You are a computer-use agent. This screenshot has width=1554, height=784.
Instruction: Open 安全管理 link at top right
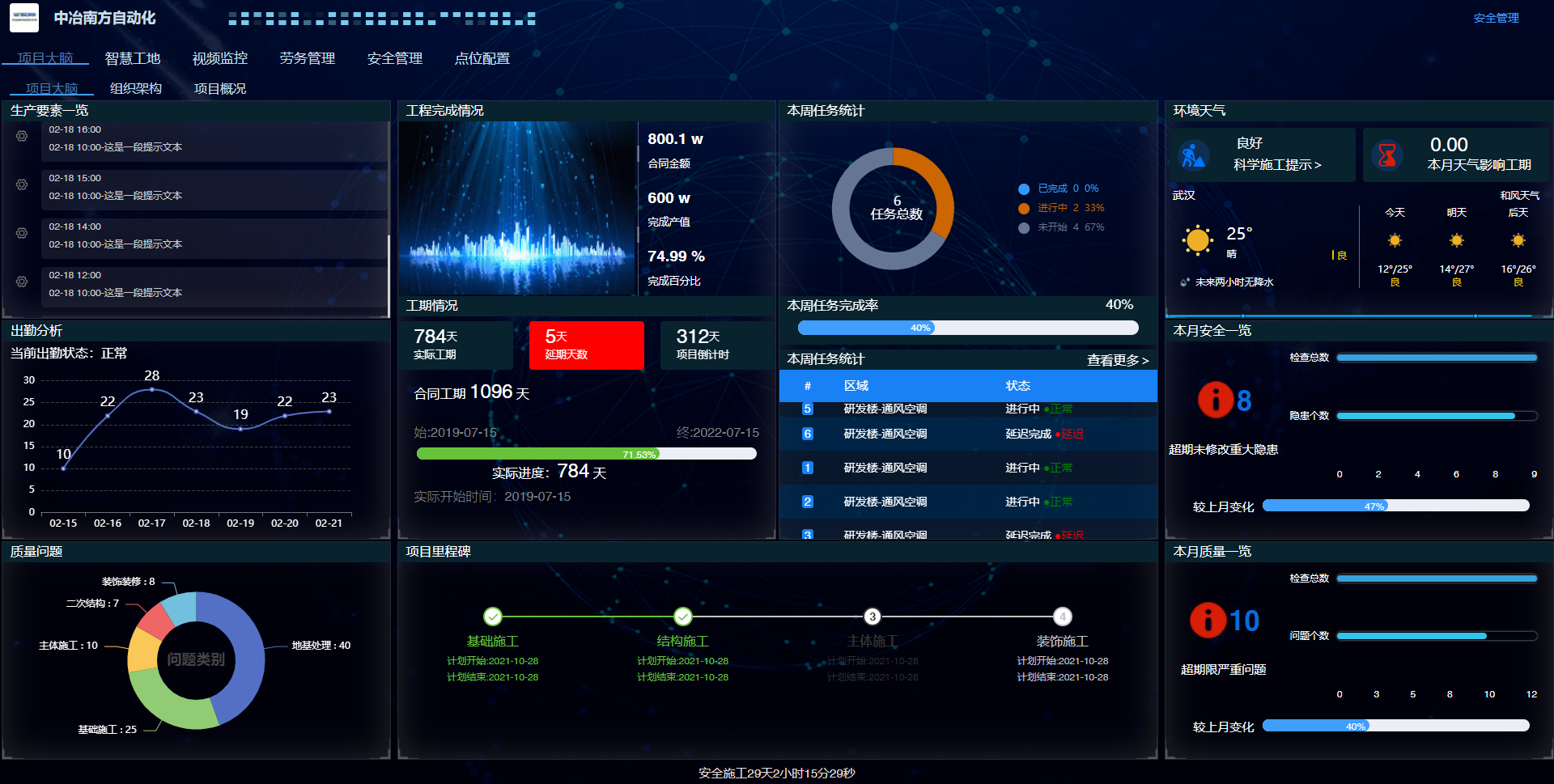(x=1496, y=18)
